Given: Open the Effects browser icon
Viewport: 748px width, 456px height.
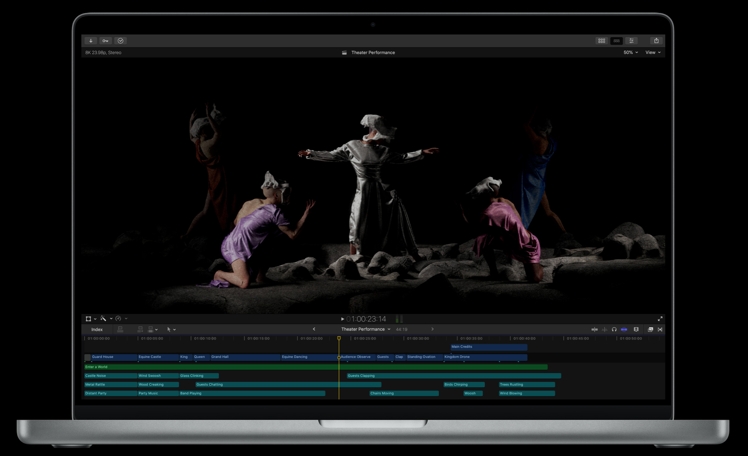Looking at the screenshot, I should coord(650,329).
